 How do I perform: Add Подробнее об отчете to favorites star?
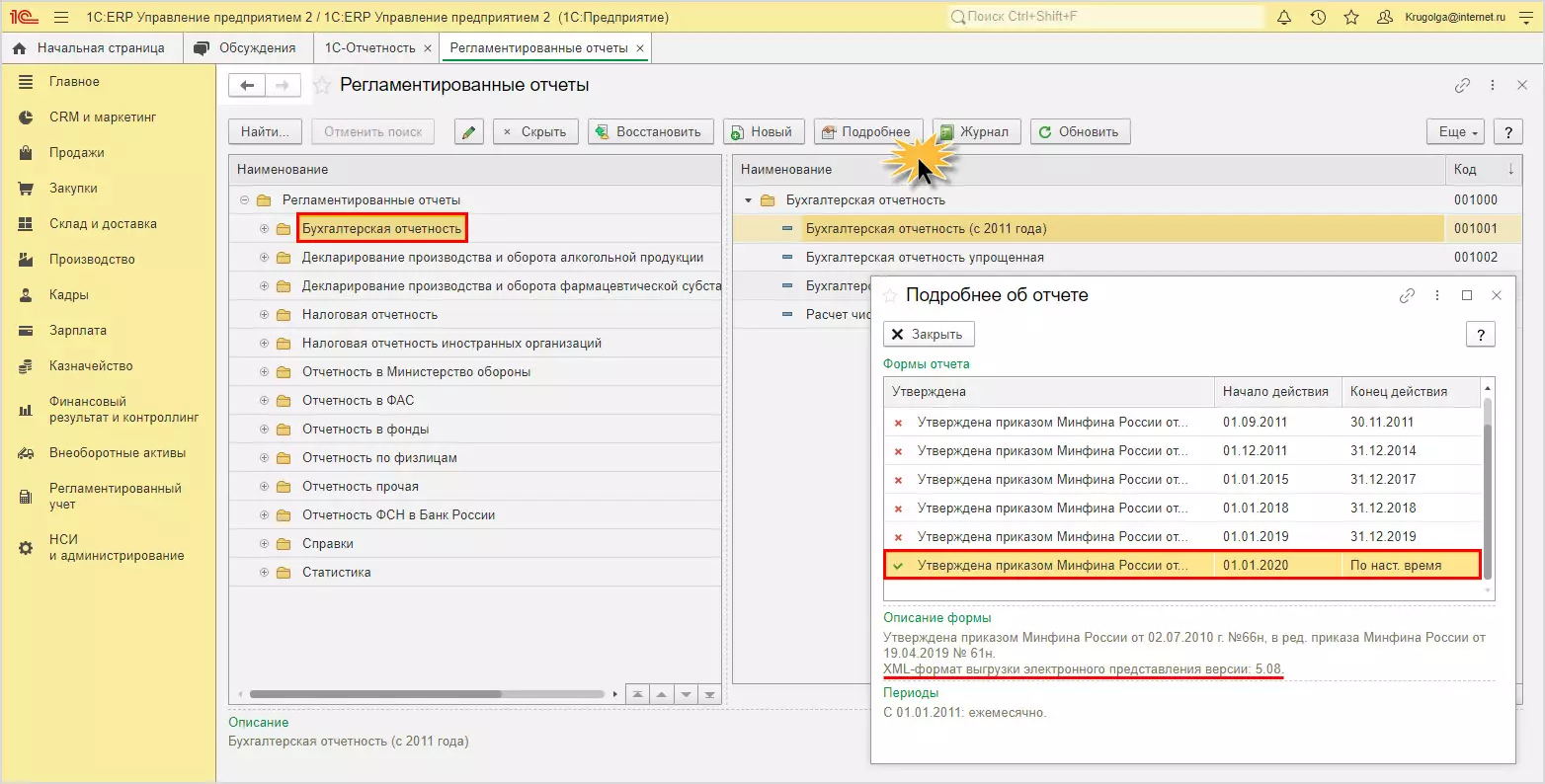(x=889, y=295)
